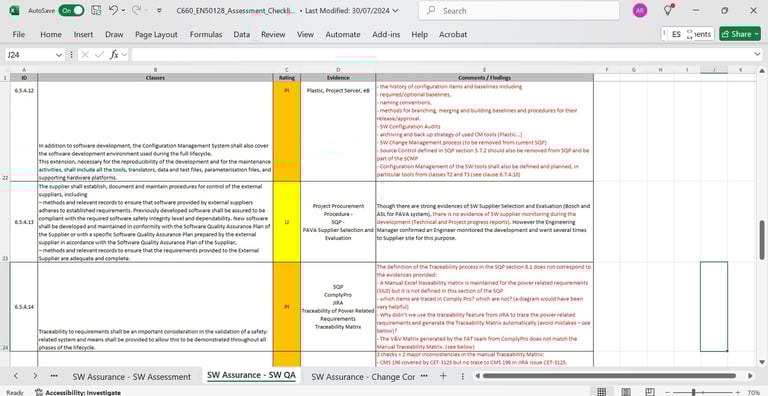This screenshot has height=396, width=768.
Task: Click the Insert Function fx icon
Action: 114,55
